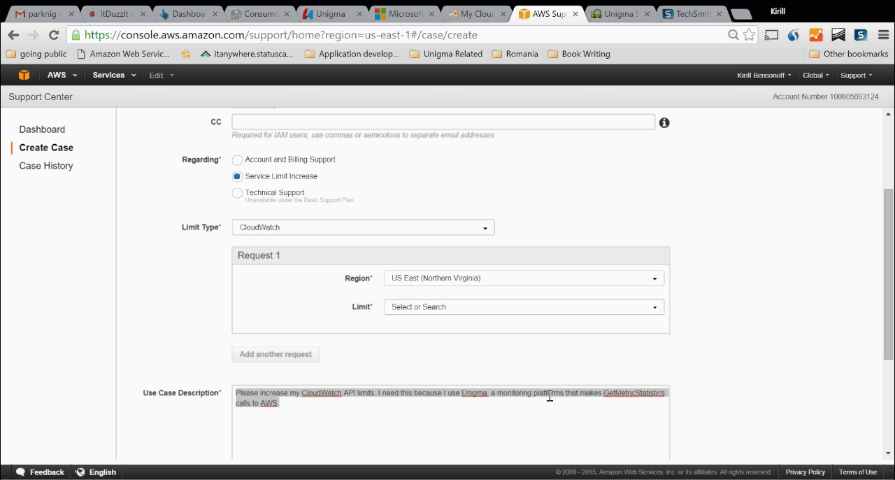Click the Feedback speech bubble icon
Screen dimensions: 895x480
(x=21, y=472)
